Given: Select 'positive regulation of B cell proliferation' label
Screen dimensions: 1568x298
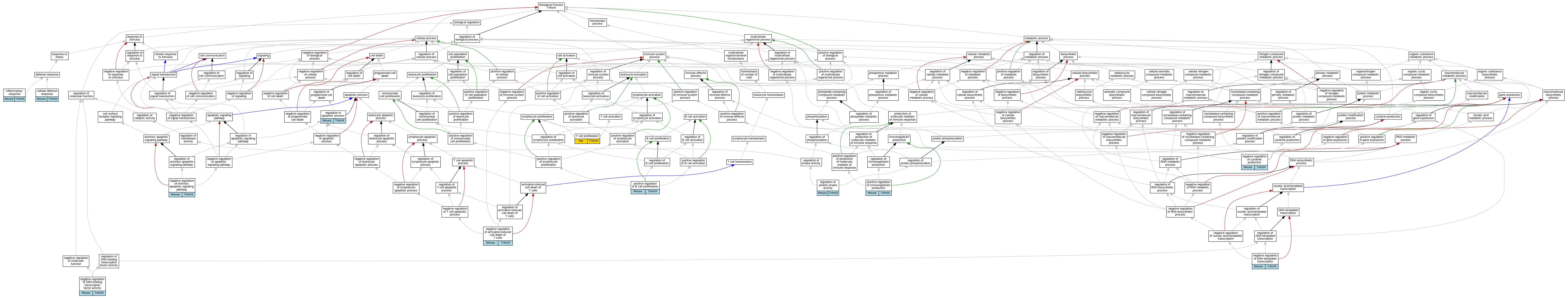Looking at the screenshot, I should 645,185.
